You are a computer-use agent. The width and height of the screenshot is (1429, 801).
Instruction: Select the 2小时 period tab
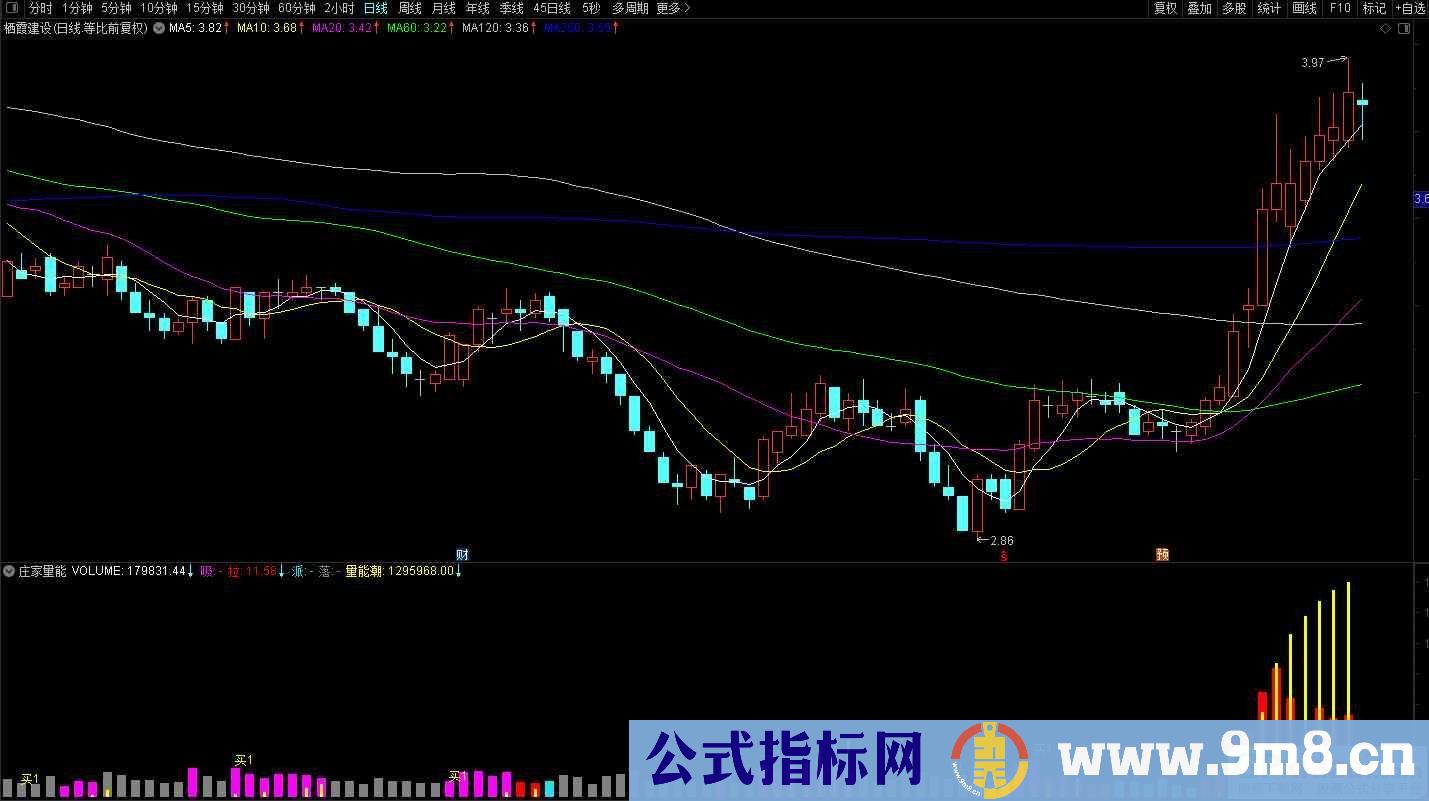pos(339,8)
